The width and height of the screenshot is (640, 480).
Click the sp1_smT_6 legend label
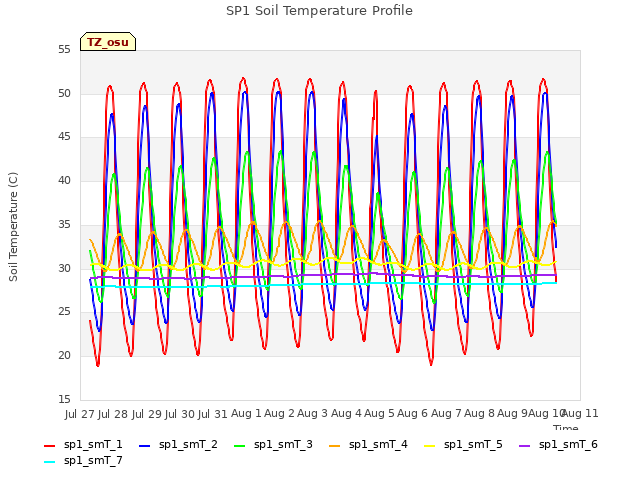tap(568, 444)
